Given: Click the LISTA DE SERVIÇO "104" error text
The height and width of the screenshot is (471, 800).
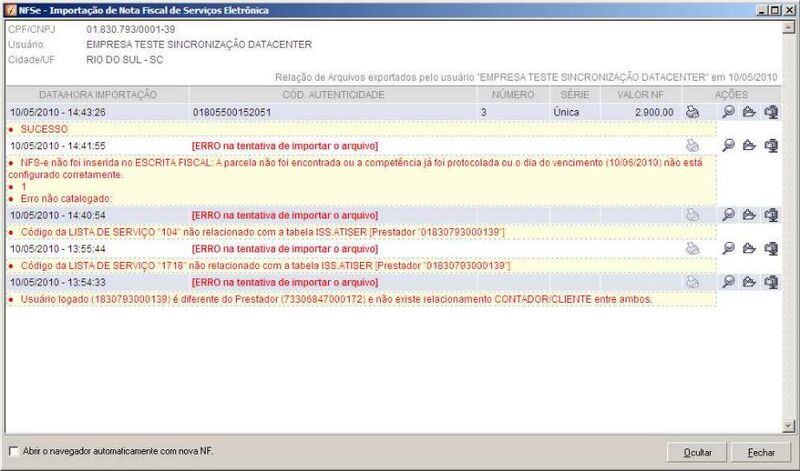Looking at the screenshot, I should click(x=263, y=232).
